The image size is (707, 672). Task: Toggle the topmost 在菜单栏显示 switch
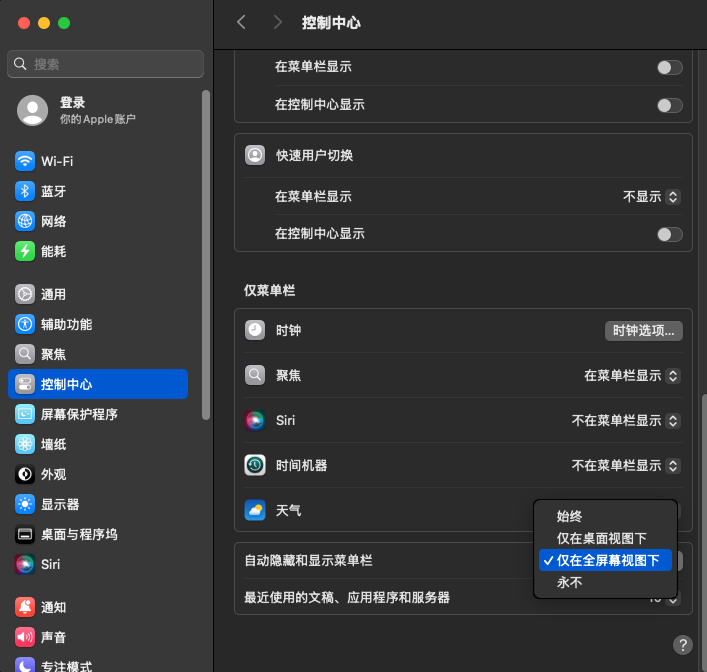(x=669, y=67)
